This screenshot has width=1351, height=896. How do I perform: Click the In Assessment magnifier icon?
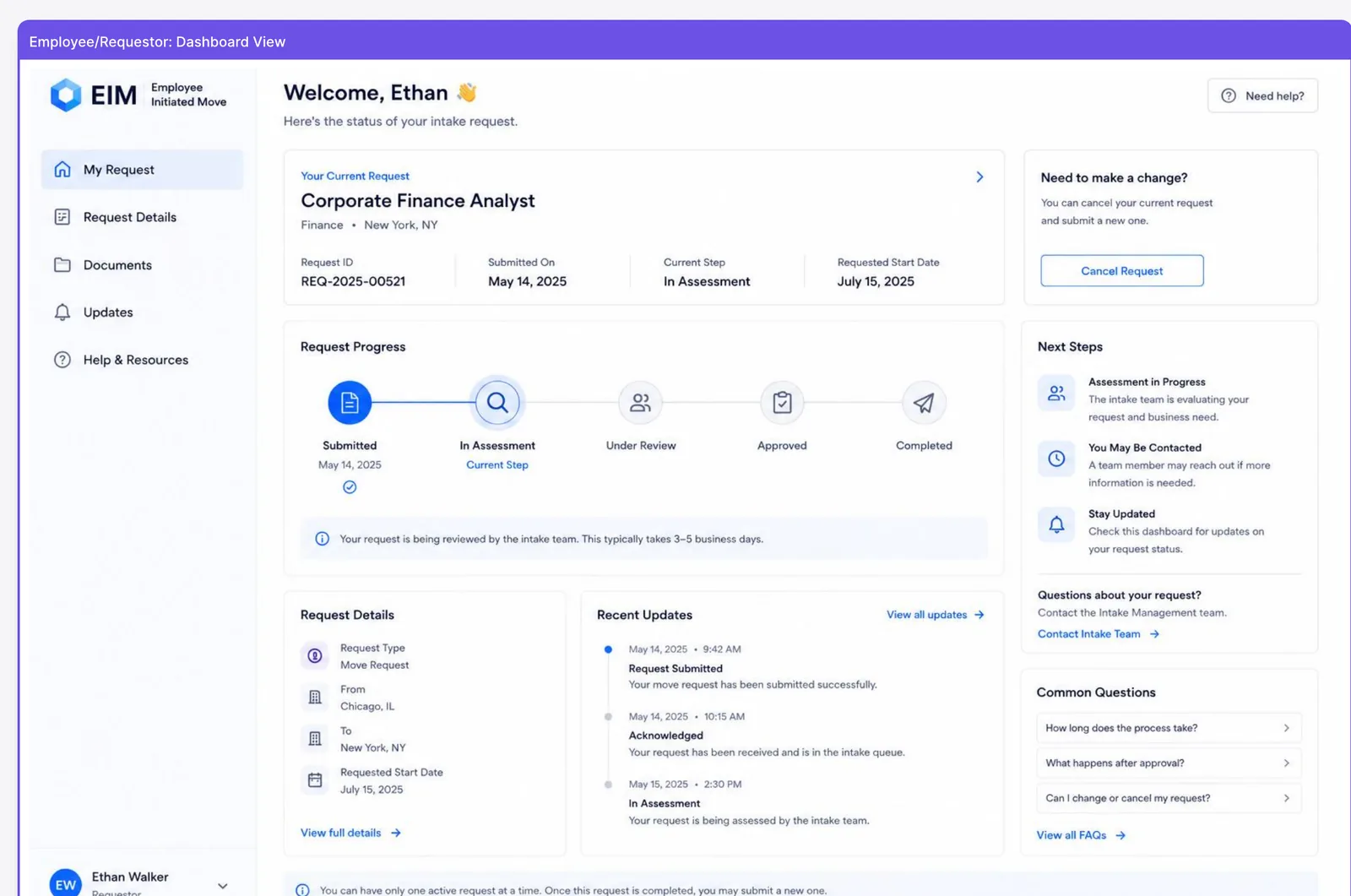click(x=497, y=403)
